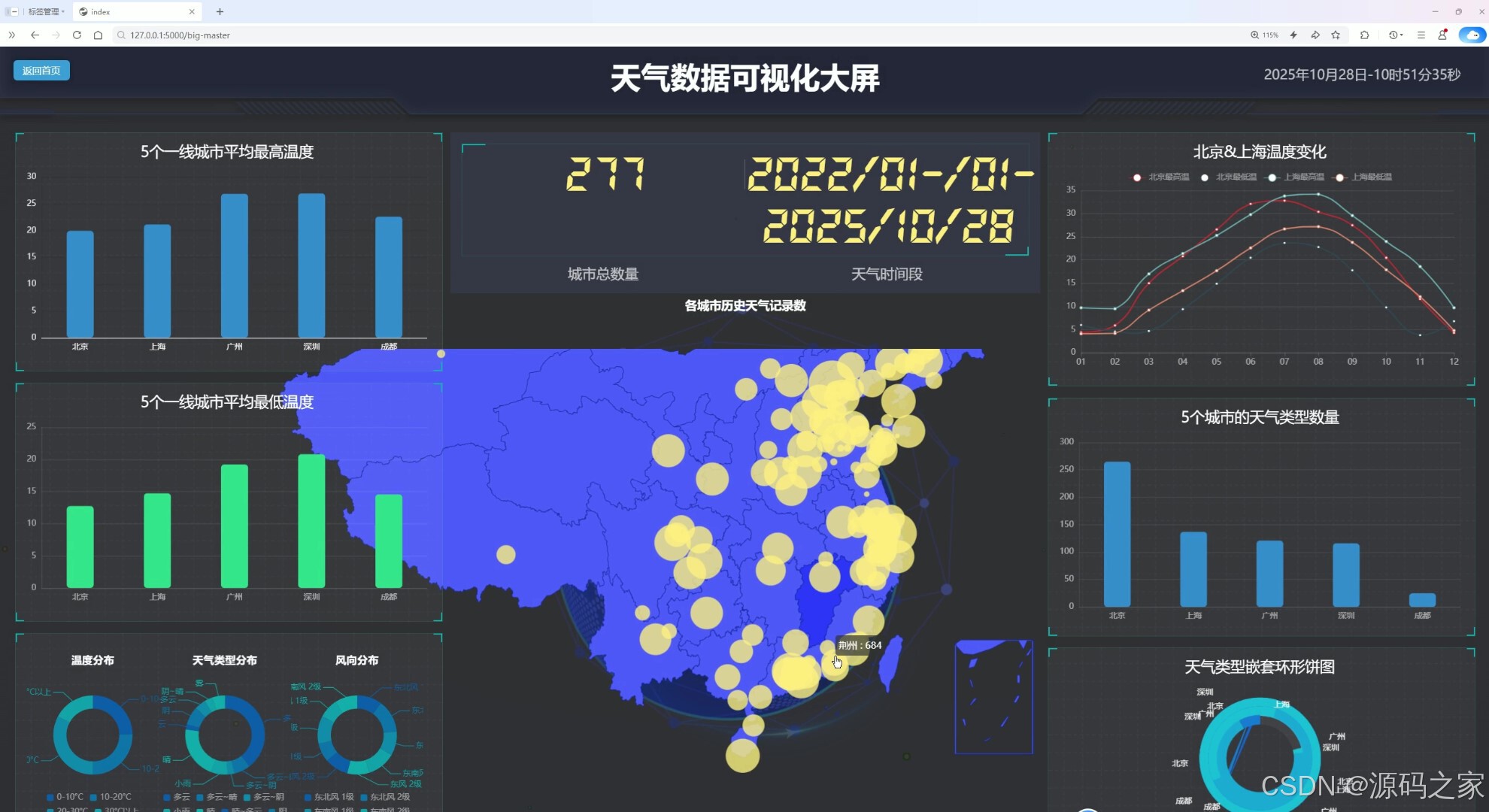Open browser history clock icon
The height and width of the screenshot is (812, 1489).
point(1393,35)
